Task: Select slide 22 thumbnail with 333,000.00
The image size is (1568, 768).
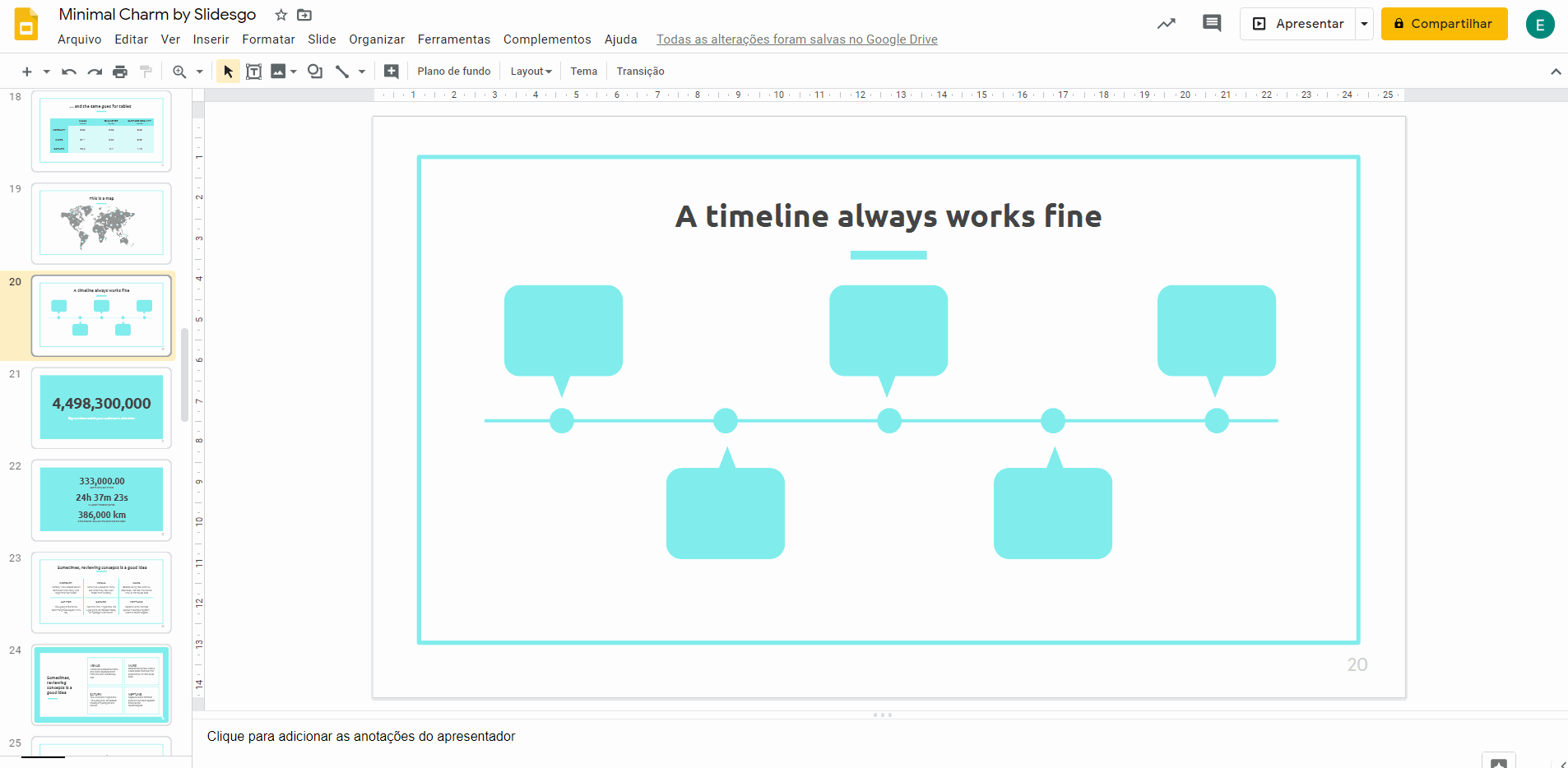Action: pos(101,500)
